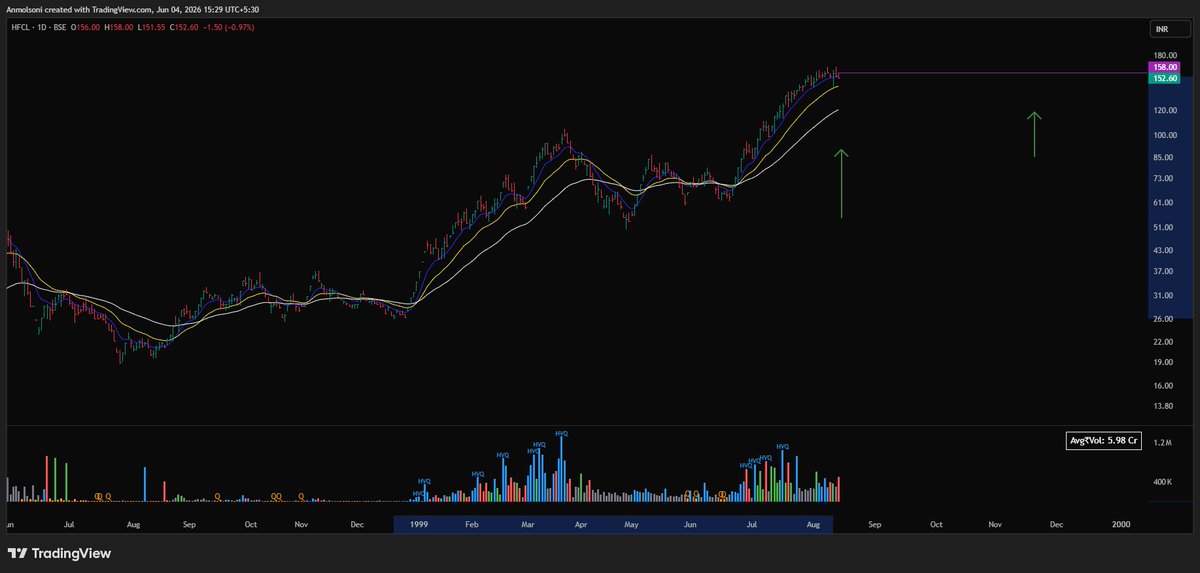This screenshot has width=1200, height=573.
Task: Click TradingView.com in the header caption
Action: 120,10
